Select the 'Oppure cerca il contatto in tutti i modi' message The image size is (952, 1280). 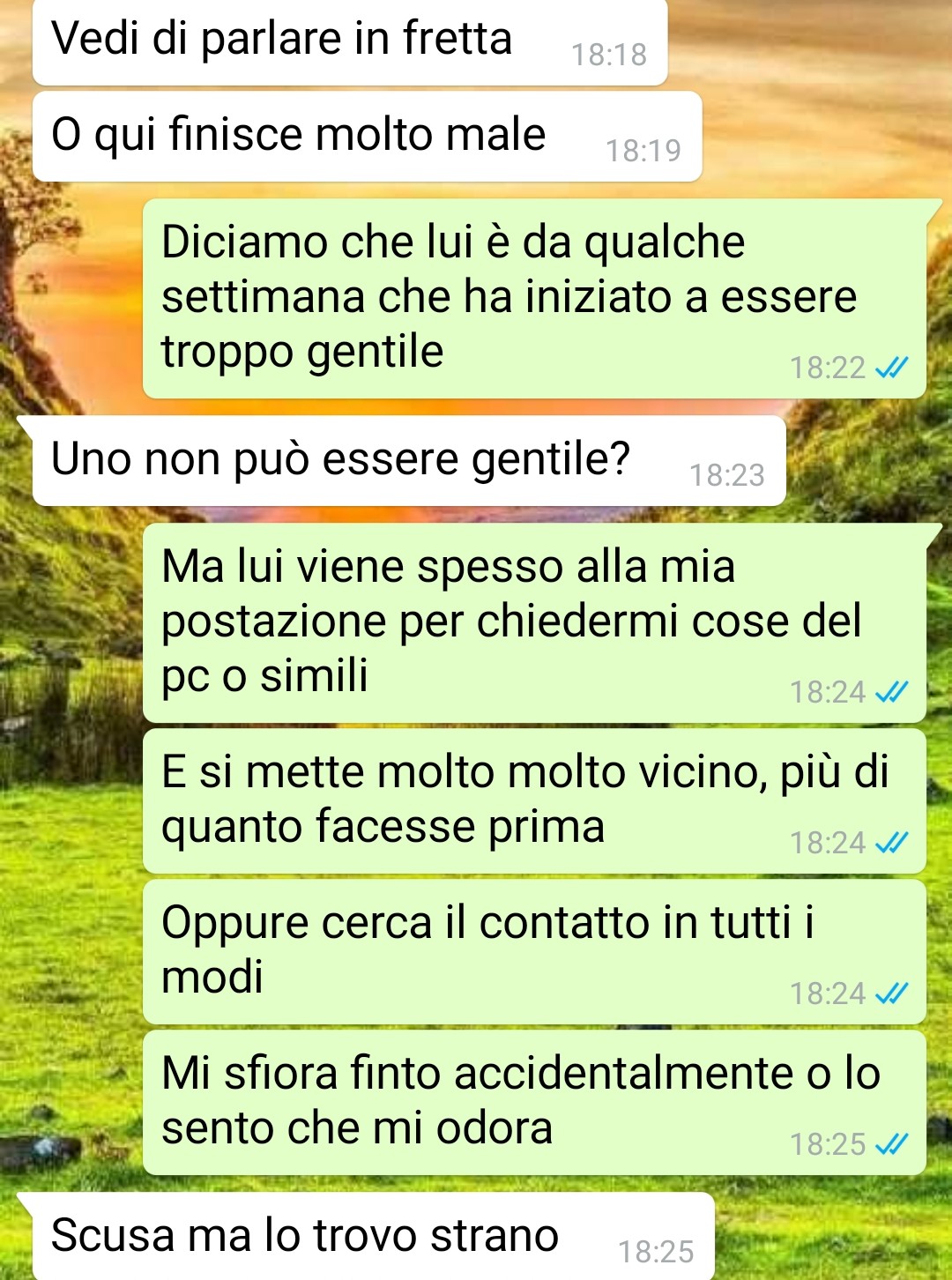coord(534,951)
